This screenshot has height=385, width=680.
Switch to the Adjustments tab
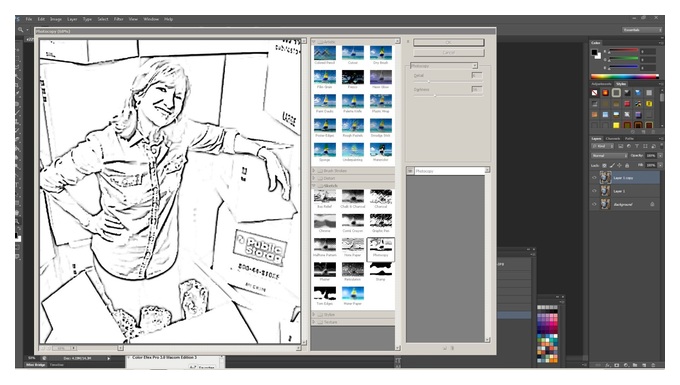point(602,84)
